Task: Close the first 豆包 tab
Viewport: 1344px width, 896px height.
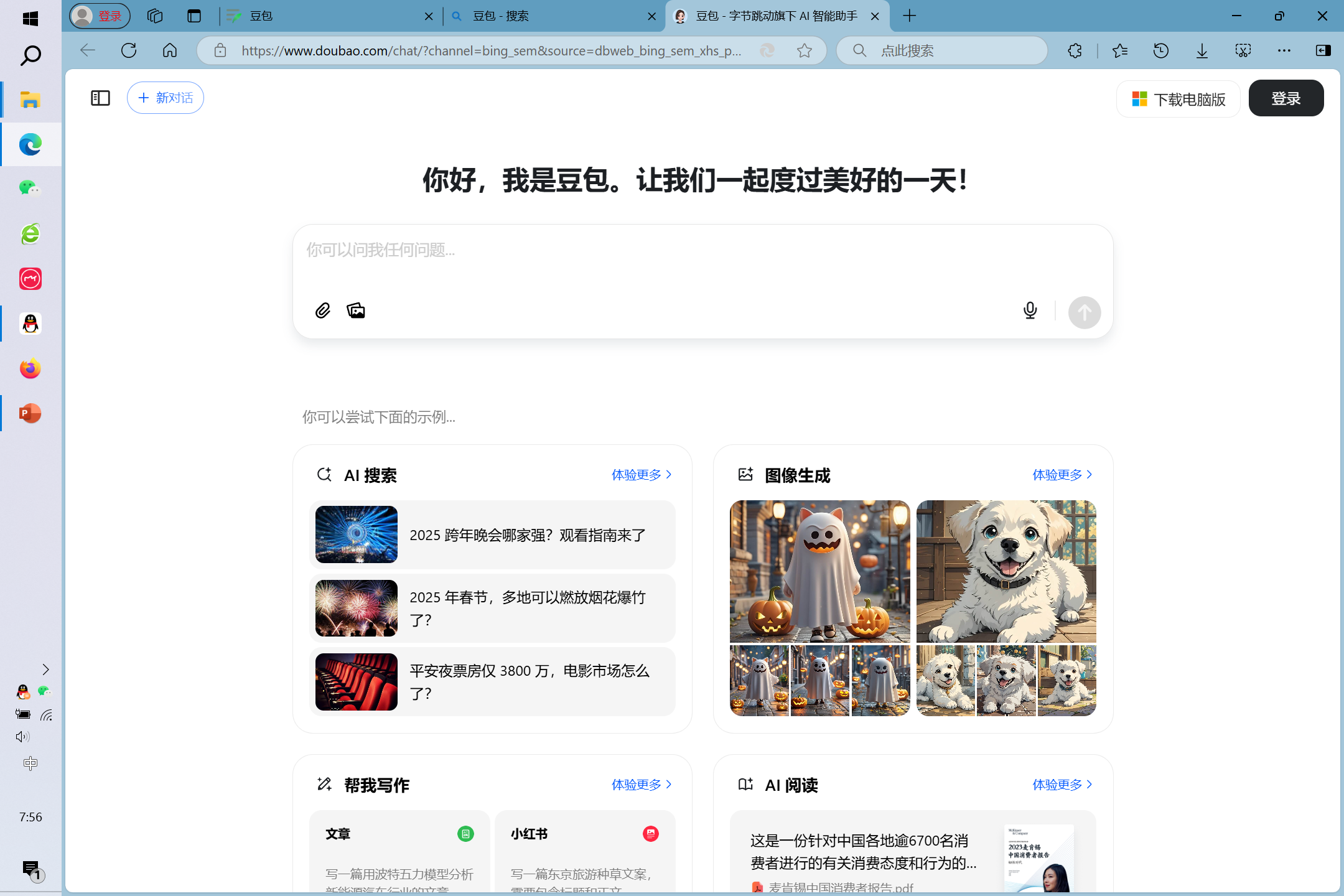Action: click(429, 16)
